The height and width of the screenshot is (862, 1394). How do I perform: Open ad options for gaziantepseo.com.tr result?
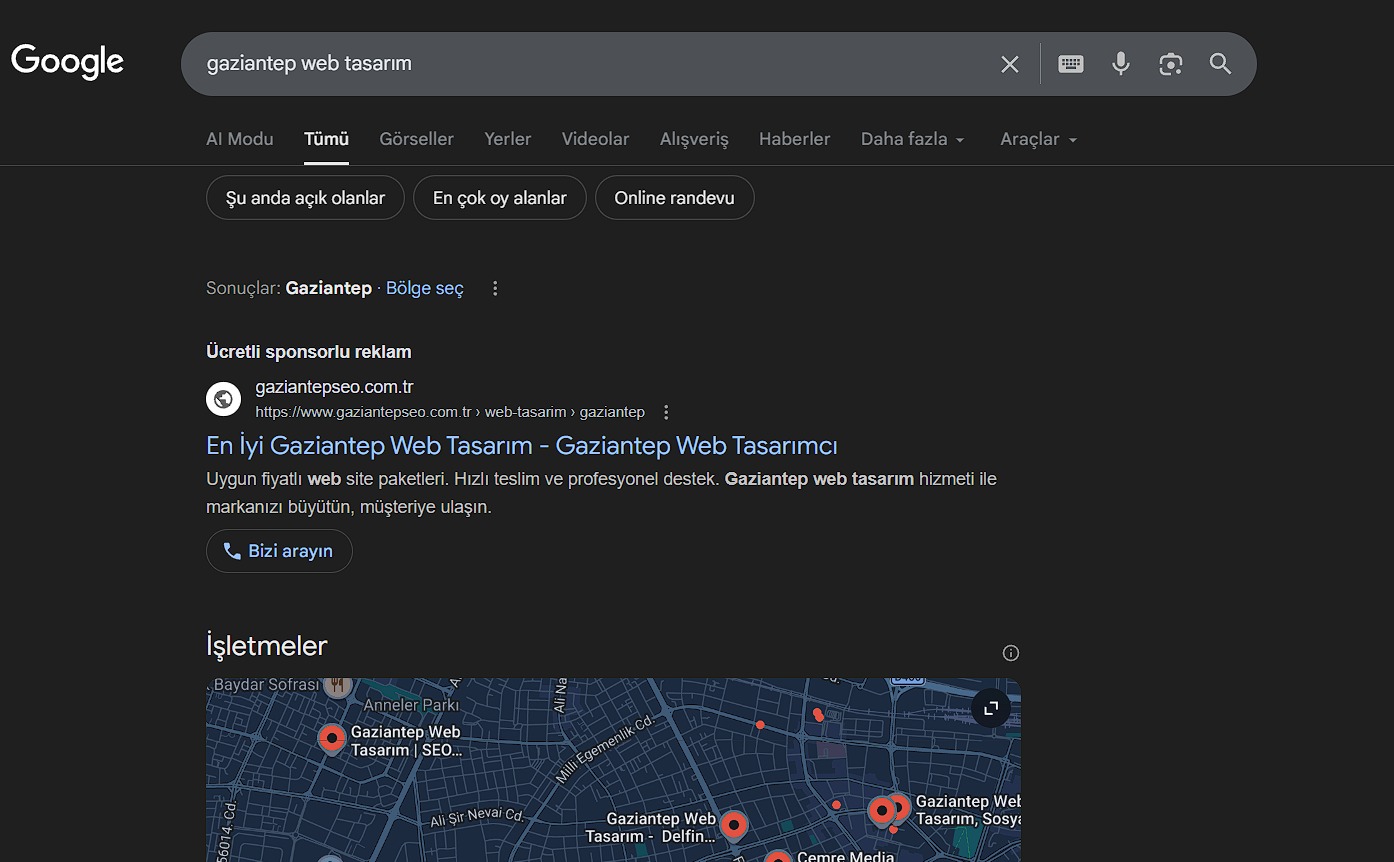pos(667,412)
